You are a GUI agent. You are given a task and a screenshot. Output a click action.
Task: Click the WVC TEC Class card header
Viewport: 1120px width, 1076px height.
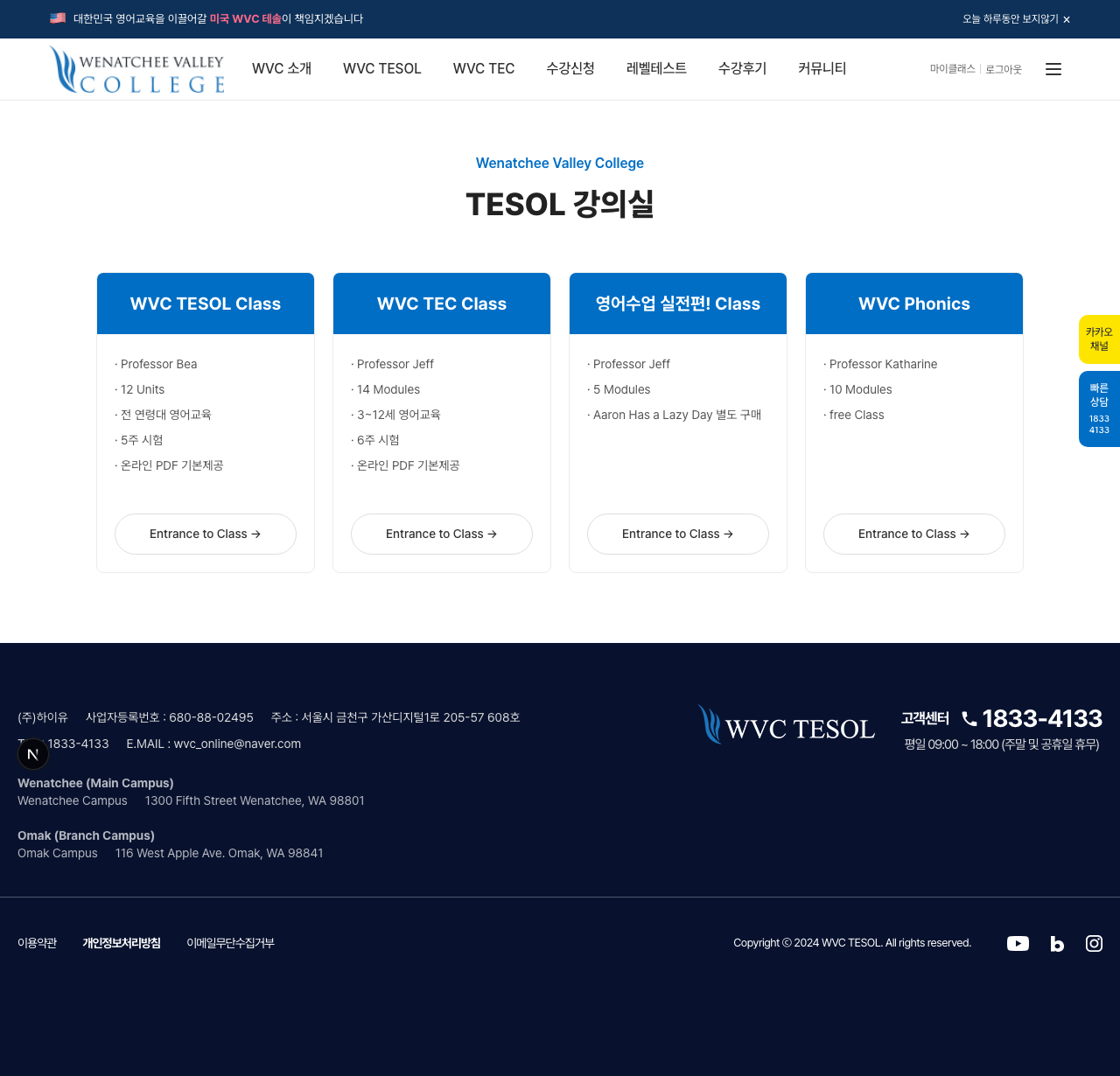coord(442,304)
